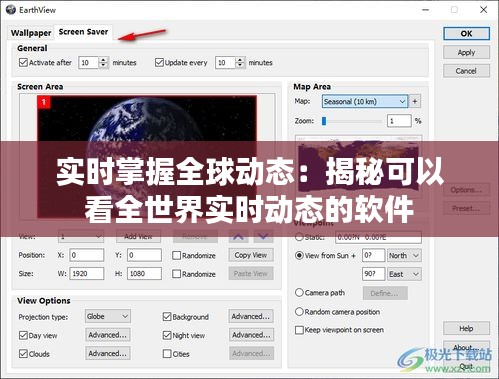Screen dimensions: 499x379
Task: Enable the Cities checkbox
Action: point(167,354)
